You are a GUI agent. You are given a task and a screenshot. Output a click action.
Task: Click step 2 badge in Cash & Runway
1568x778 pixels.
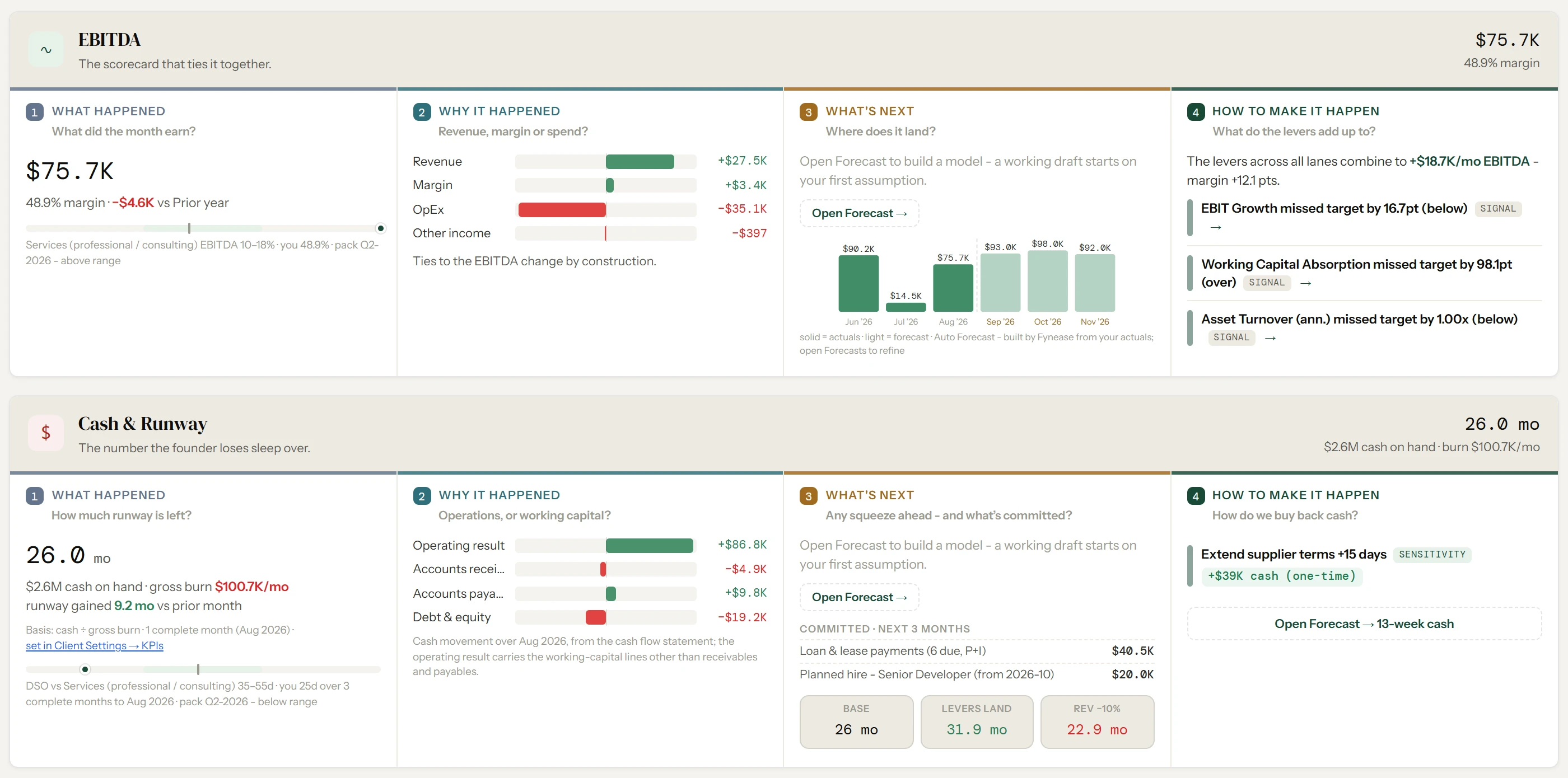421,496
